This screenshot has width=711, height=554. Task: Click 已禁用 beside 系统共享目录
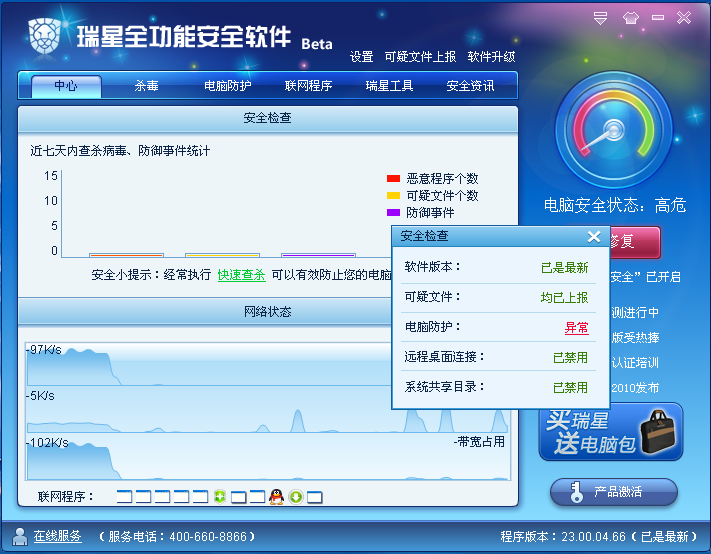[x=570, y=388]
